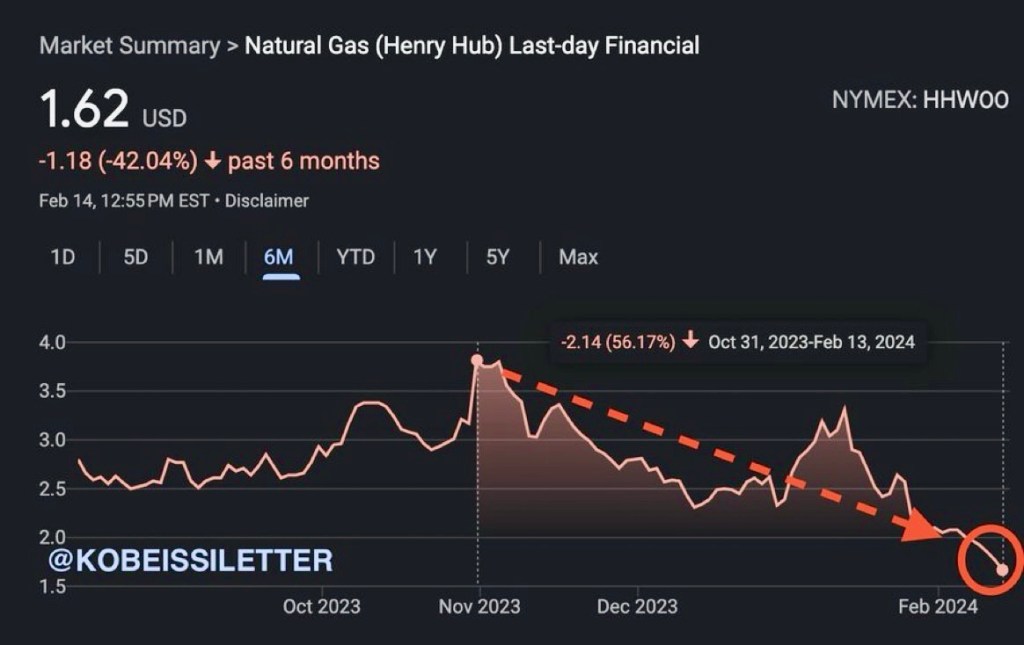Screen dimensions: 1024x645
Task: Click the NYMEX: HHW00 ticker label
Action: (x=920, y=100)
